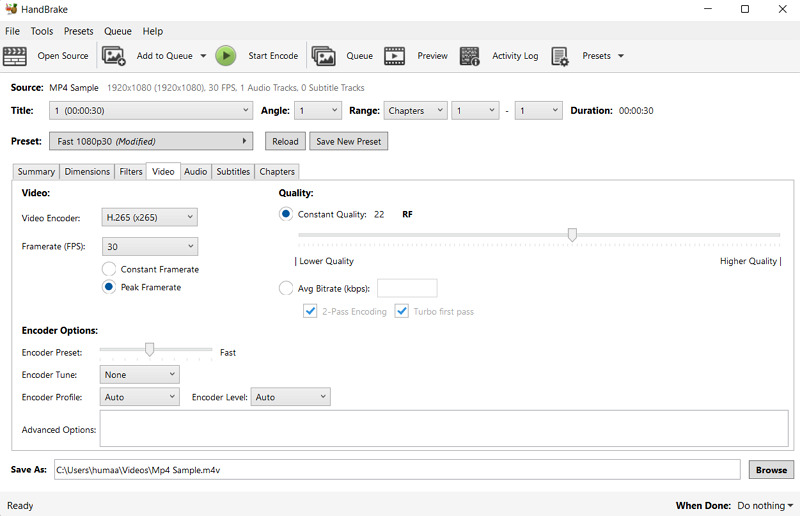Click the Duration value 00:00:30
Viewport: 800px width, 516px height.
pos(636,111)
